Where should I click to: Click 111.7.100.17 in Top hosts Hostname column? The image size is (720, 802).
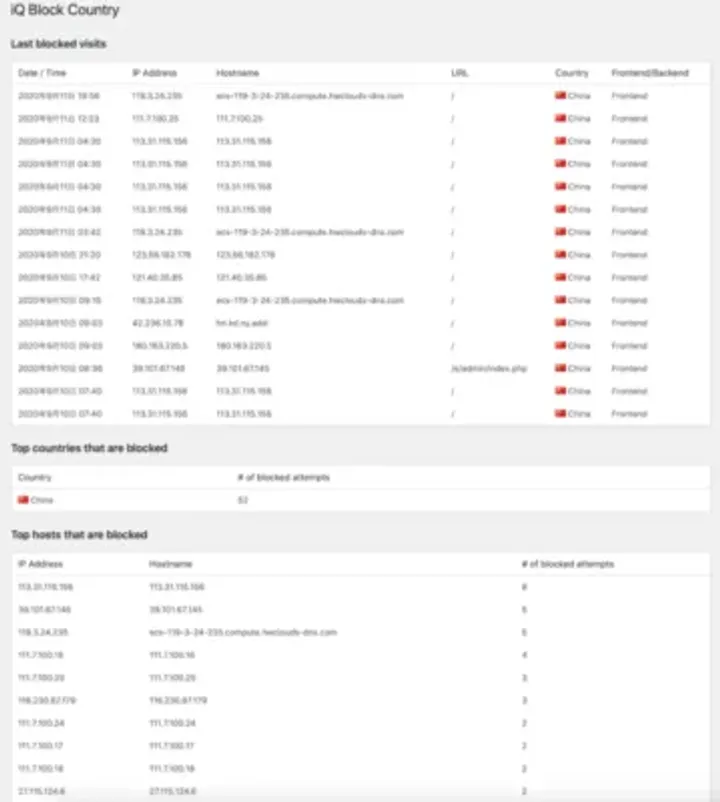tap(171, 746)
